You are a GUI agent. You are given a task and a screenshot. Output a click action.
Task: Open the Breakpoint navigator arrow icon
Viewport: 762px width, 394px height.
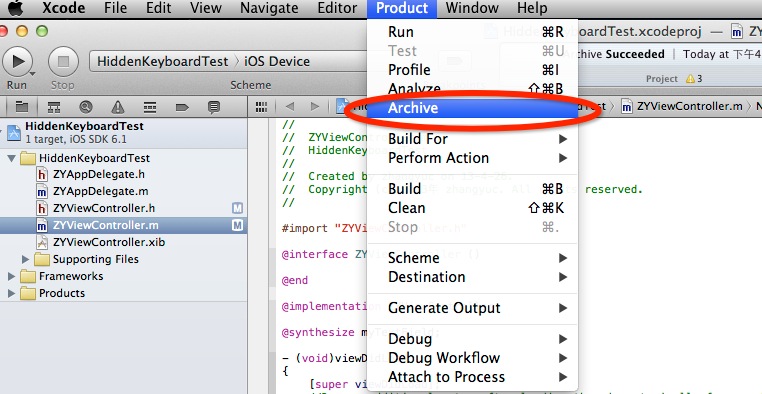[x=182, y=107]
